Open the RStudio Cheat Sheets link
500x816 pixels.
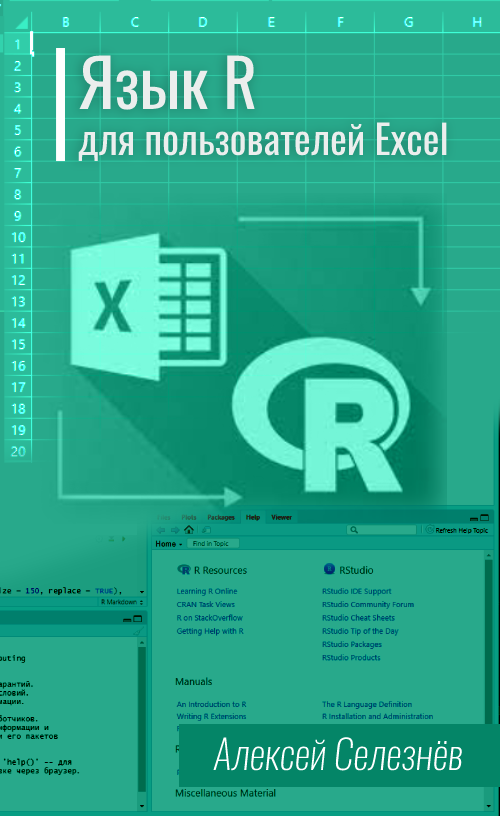click(x=358, y=618)
